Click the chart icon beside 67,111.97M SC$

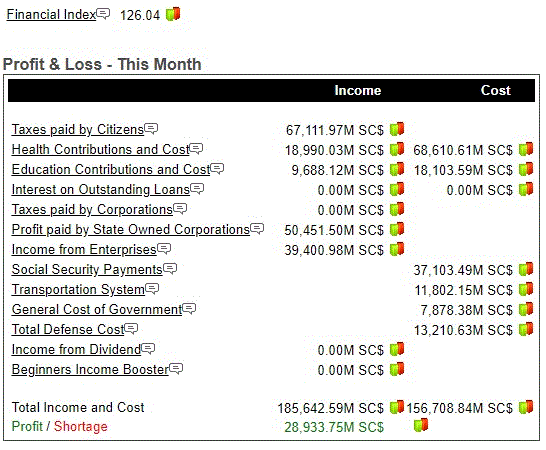click(397, 129)
